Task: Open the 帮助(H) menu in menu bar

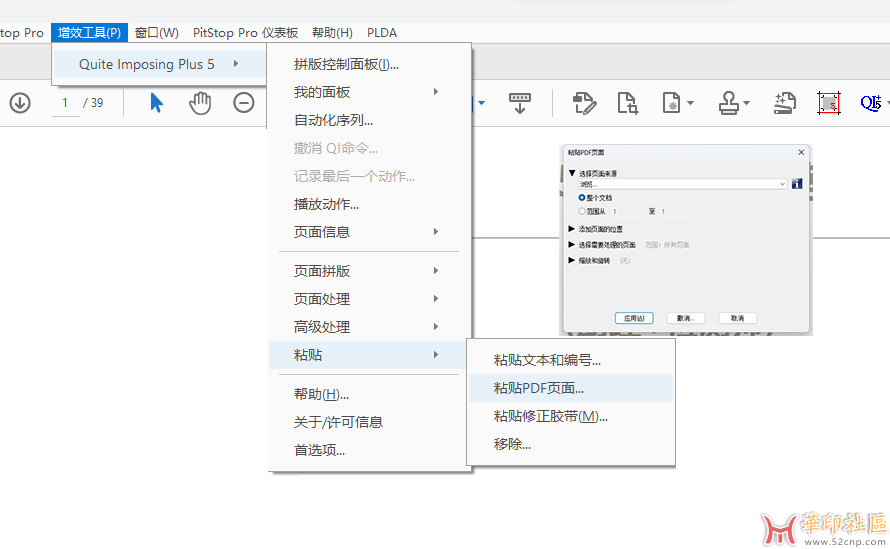Action: 332,32
